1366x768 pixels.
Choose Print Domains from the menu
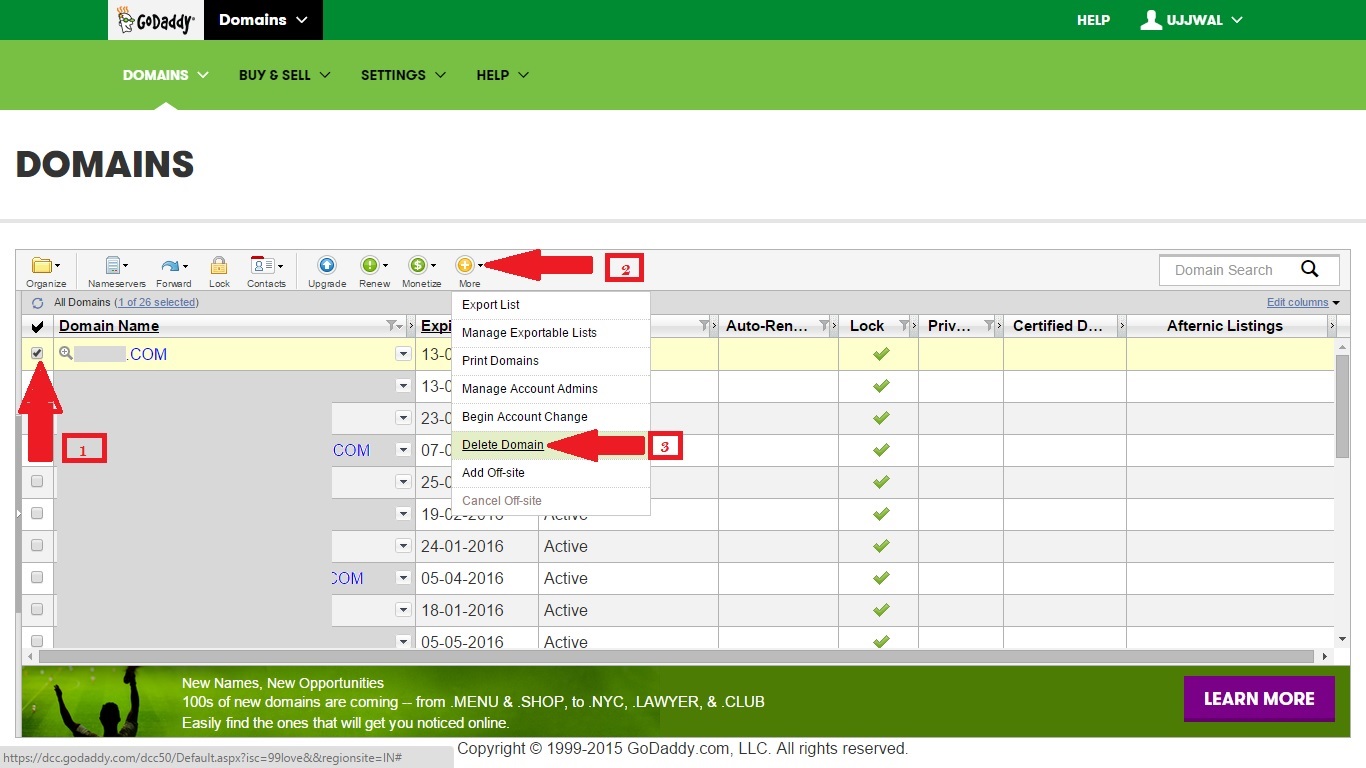coord(551,361)
